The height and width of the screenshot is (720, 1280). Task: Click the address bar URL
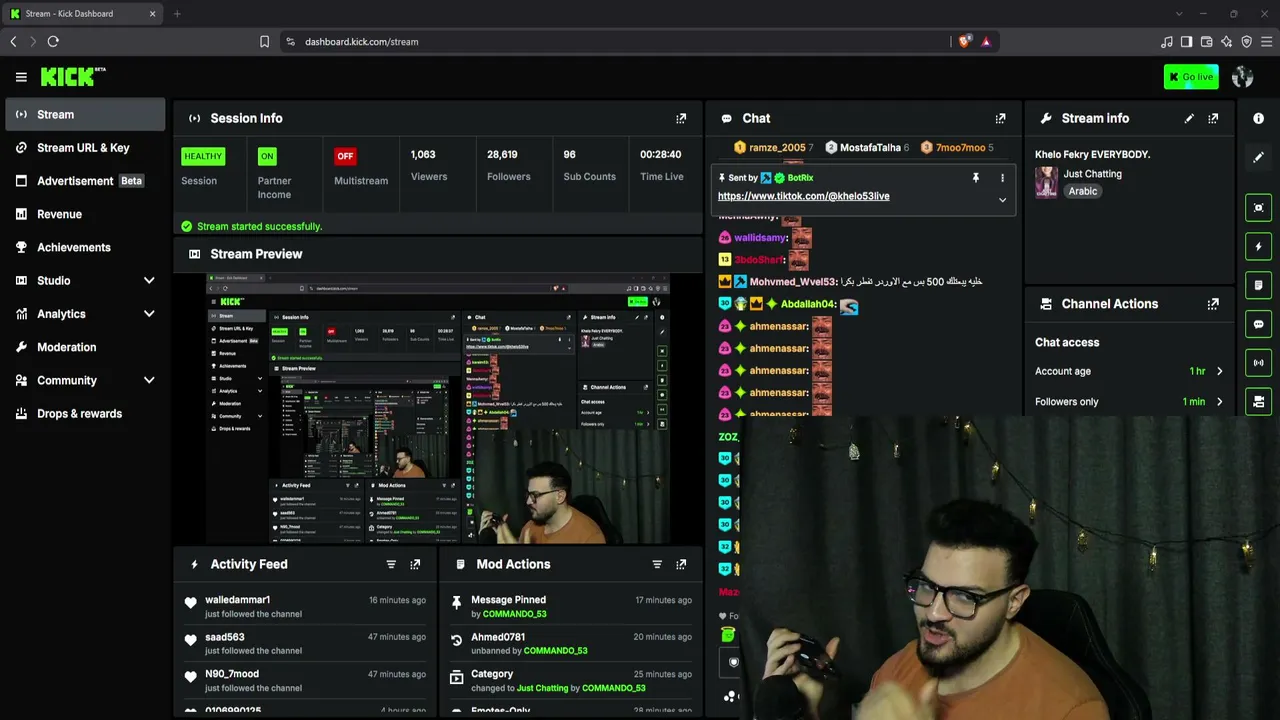(362, 42)
